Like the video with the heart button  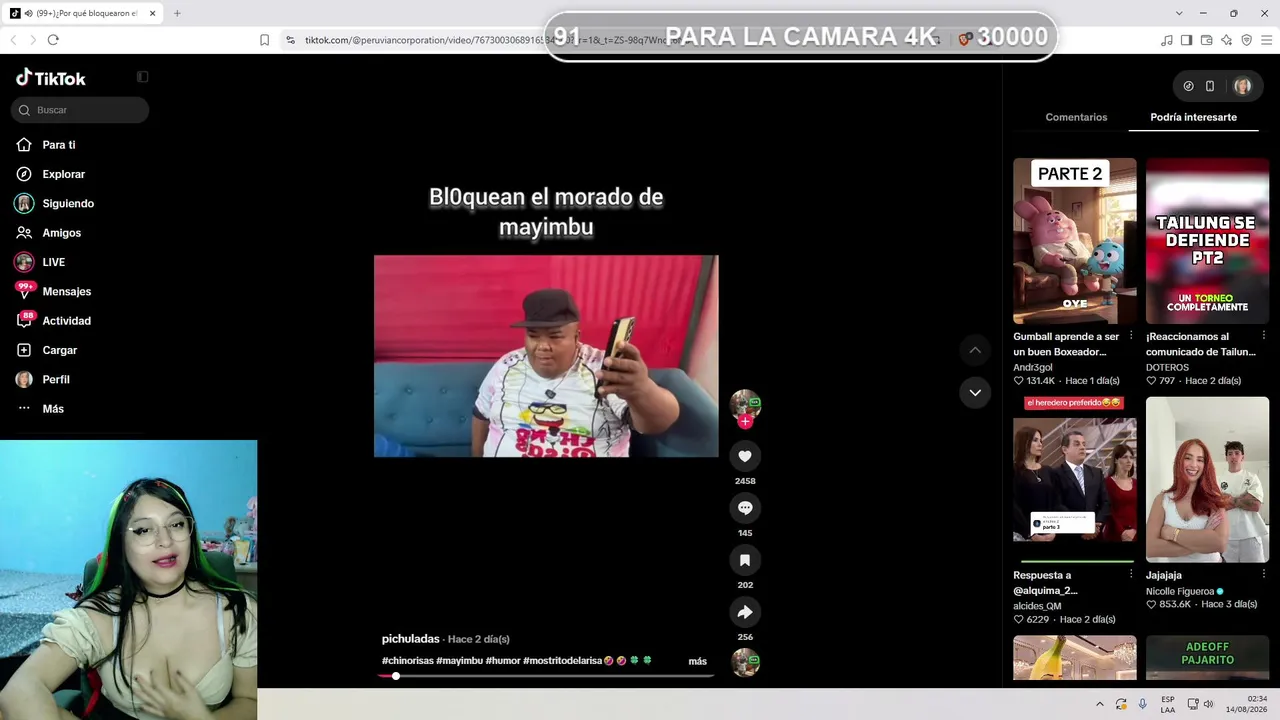[x=745, y=456]
